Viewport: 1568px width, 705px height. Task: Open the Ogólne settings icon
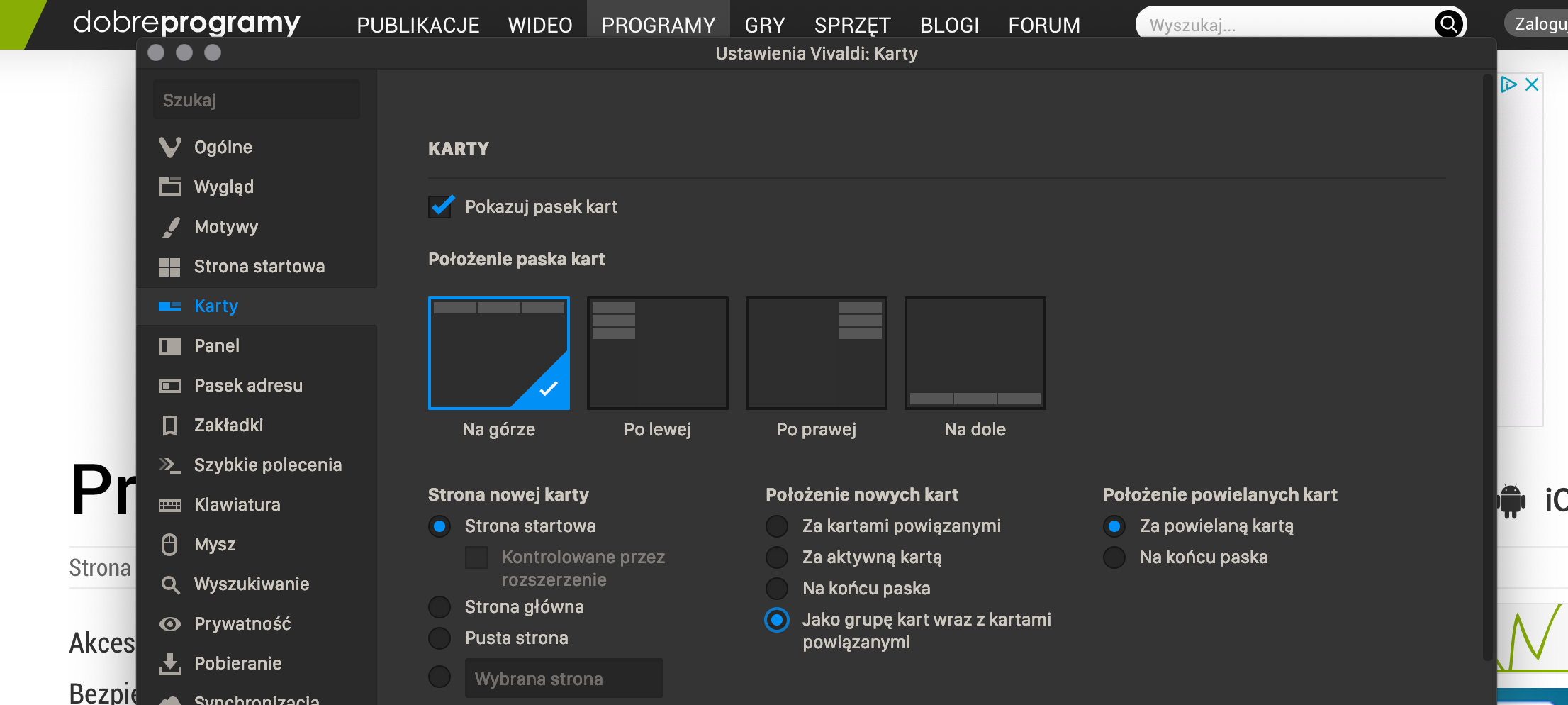[x=170, y=148]
